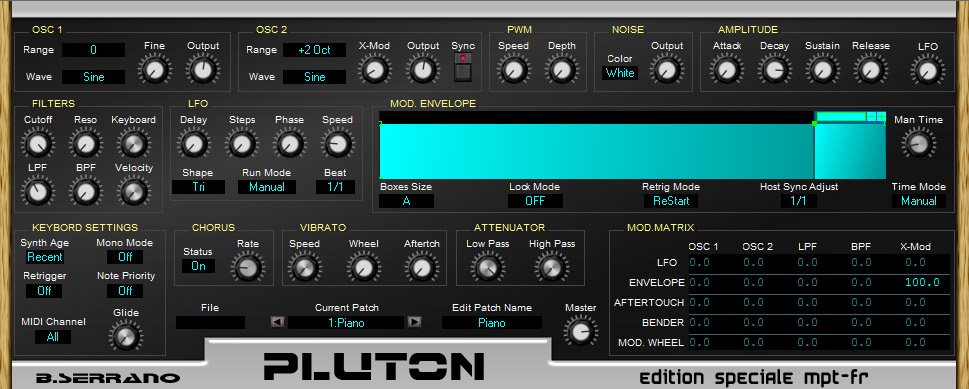
Task: Click the OSC 1 Fine knob
Action: (x=154, y=69)
